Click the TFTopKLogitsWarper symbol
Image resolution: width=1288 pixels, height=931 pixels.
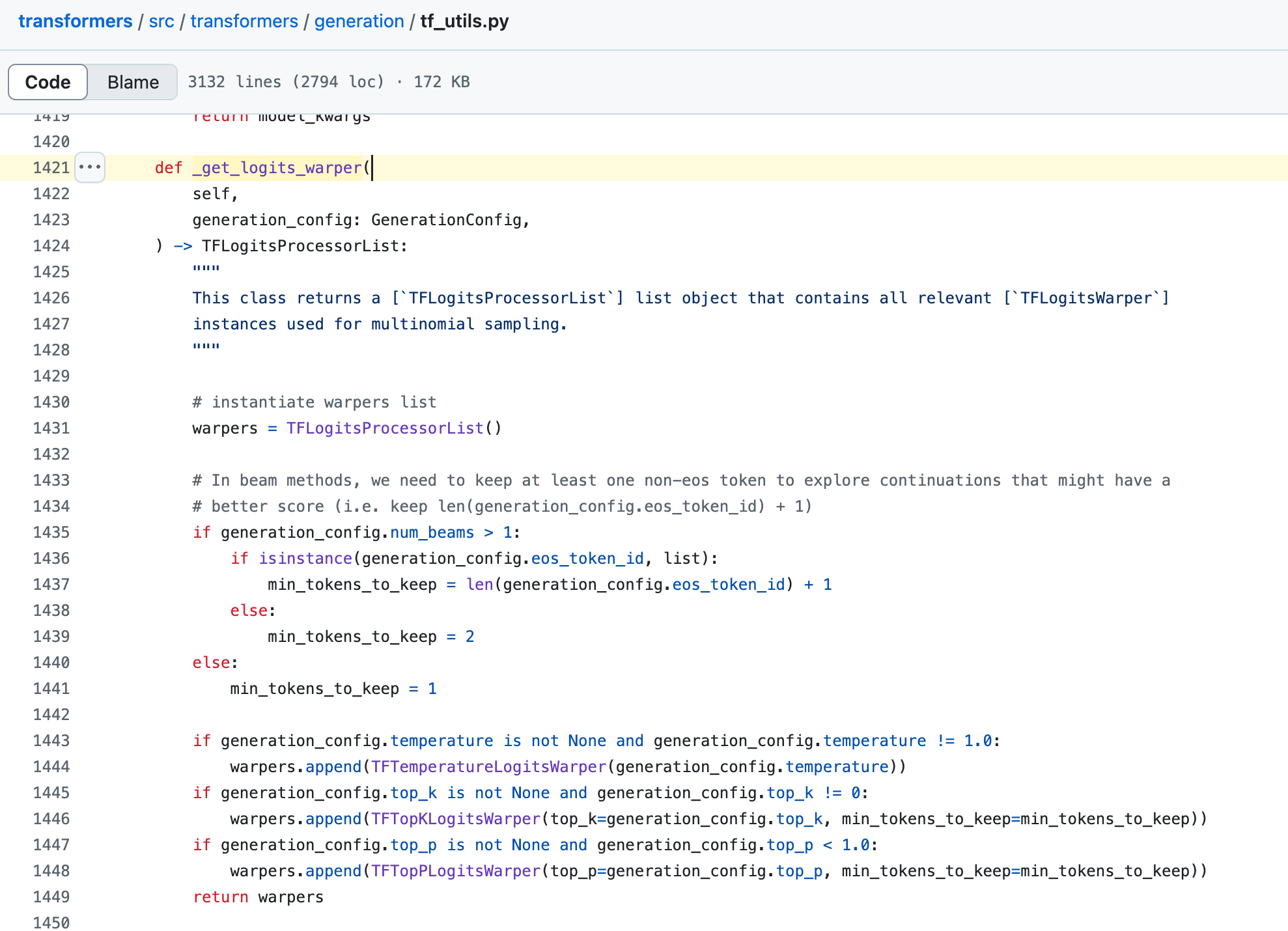point(456,818)
